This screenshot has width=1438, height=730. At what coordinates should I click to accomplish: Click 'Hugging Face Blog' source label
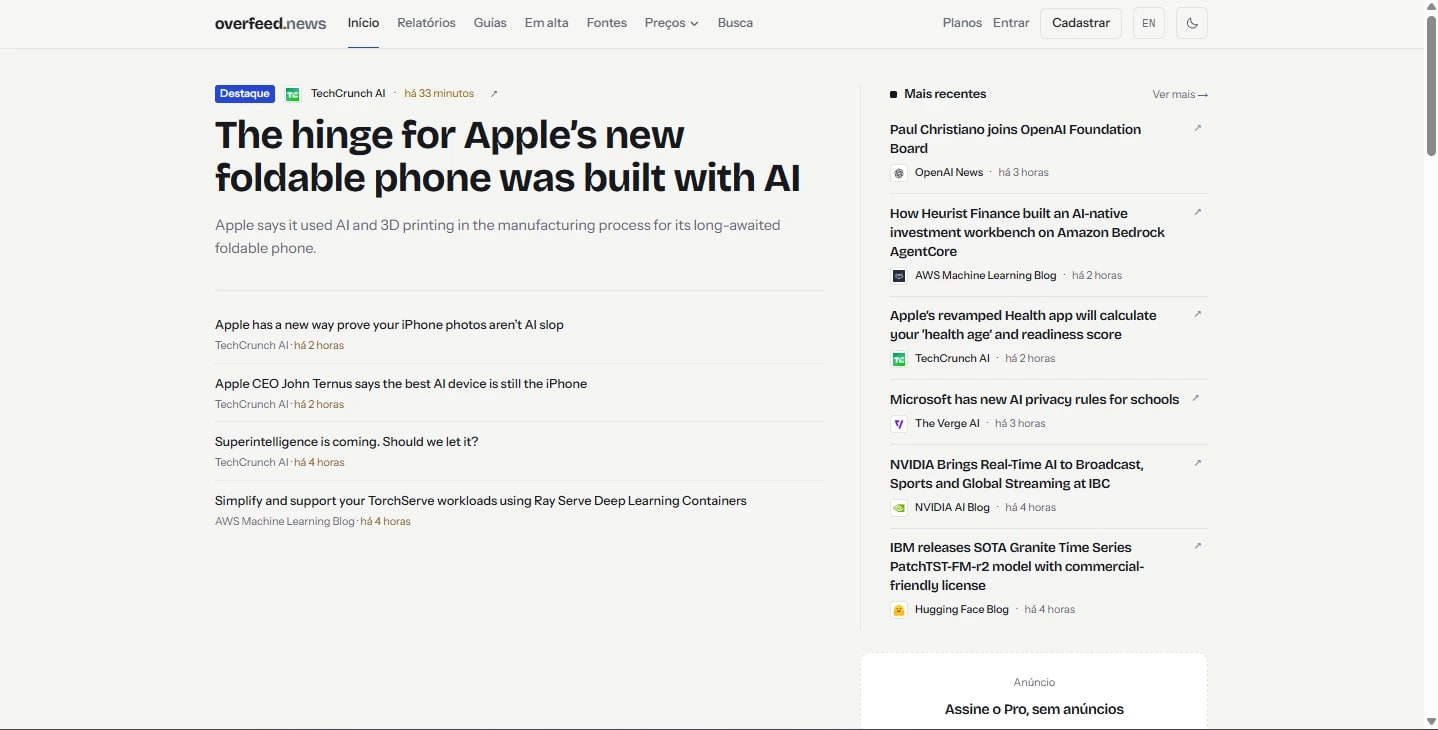coord(962,610)
